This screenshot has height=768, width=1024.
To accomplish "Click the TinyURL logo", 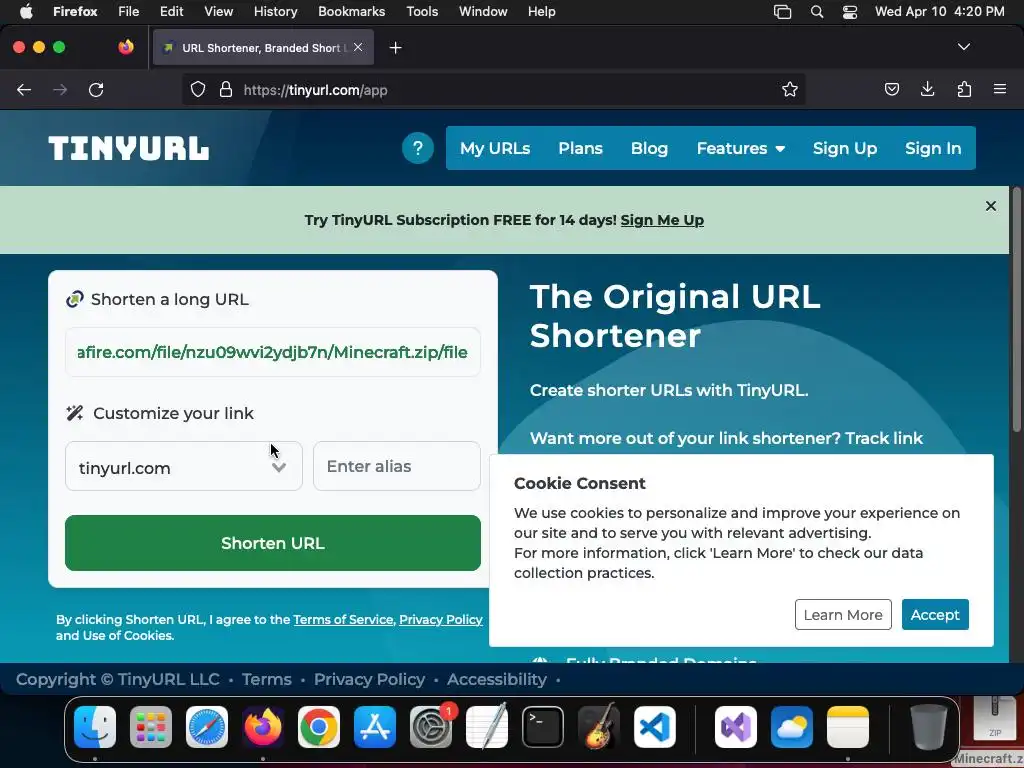I will point(129,148).
